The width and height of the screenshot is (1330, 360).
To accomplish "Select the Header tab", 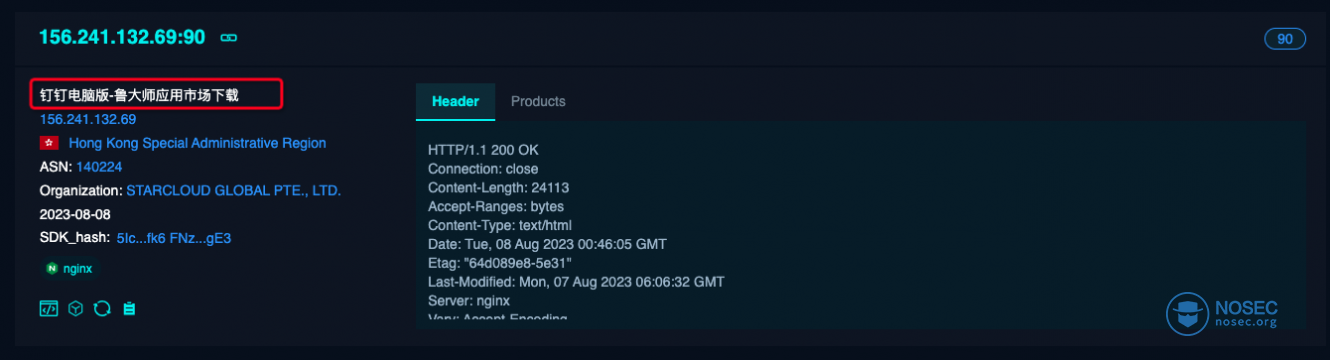I will point(455,101).
